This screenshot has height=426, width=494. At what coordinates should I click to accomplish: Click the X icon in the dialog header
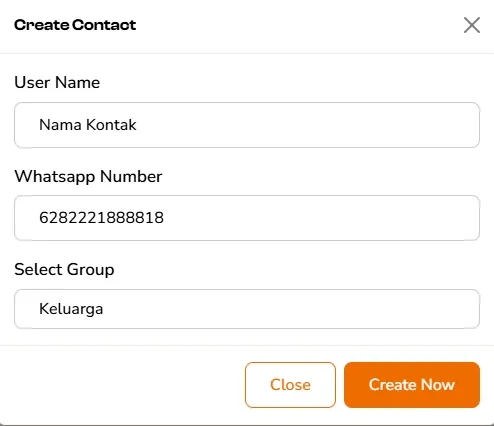coord(472,25)
